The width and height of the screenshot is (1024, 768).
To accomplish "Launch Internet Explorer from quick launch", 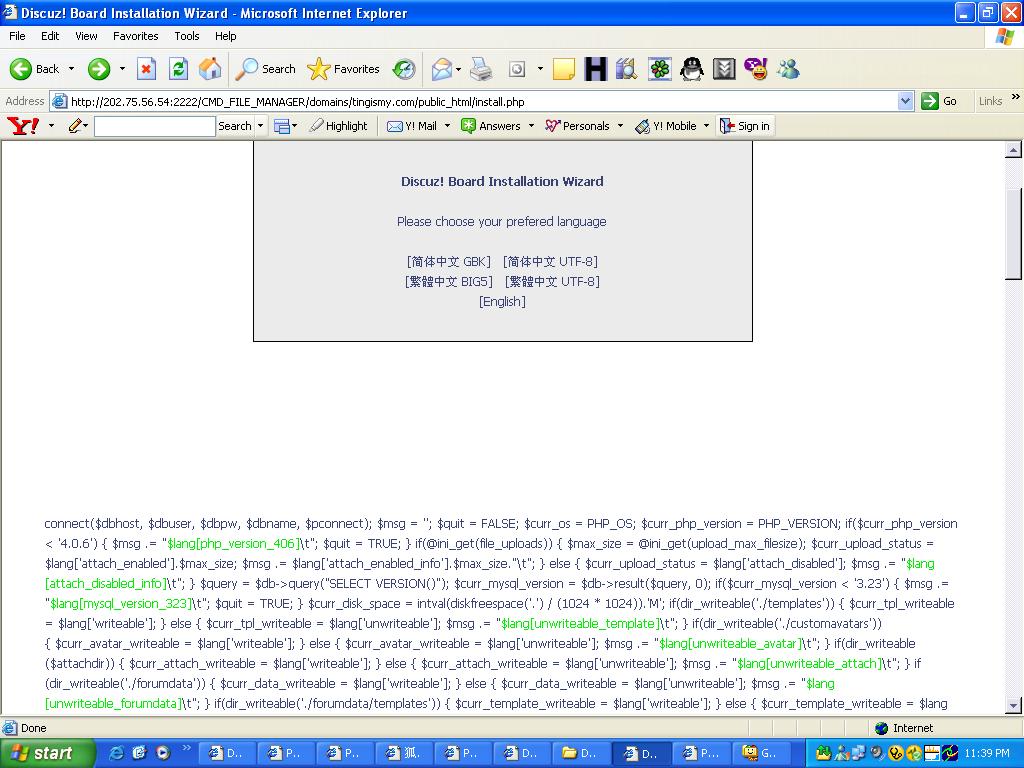I will click(x=116, y=753).
